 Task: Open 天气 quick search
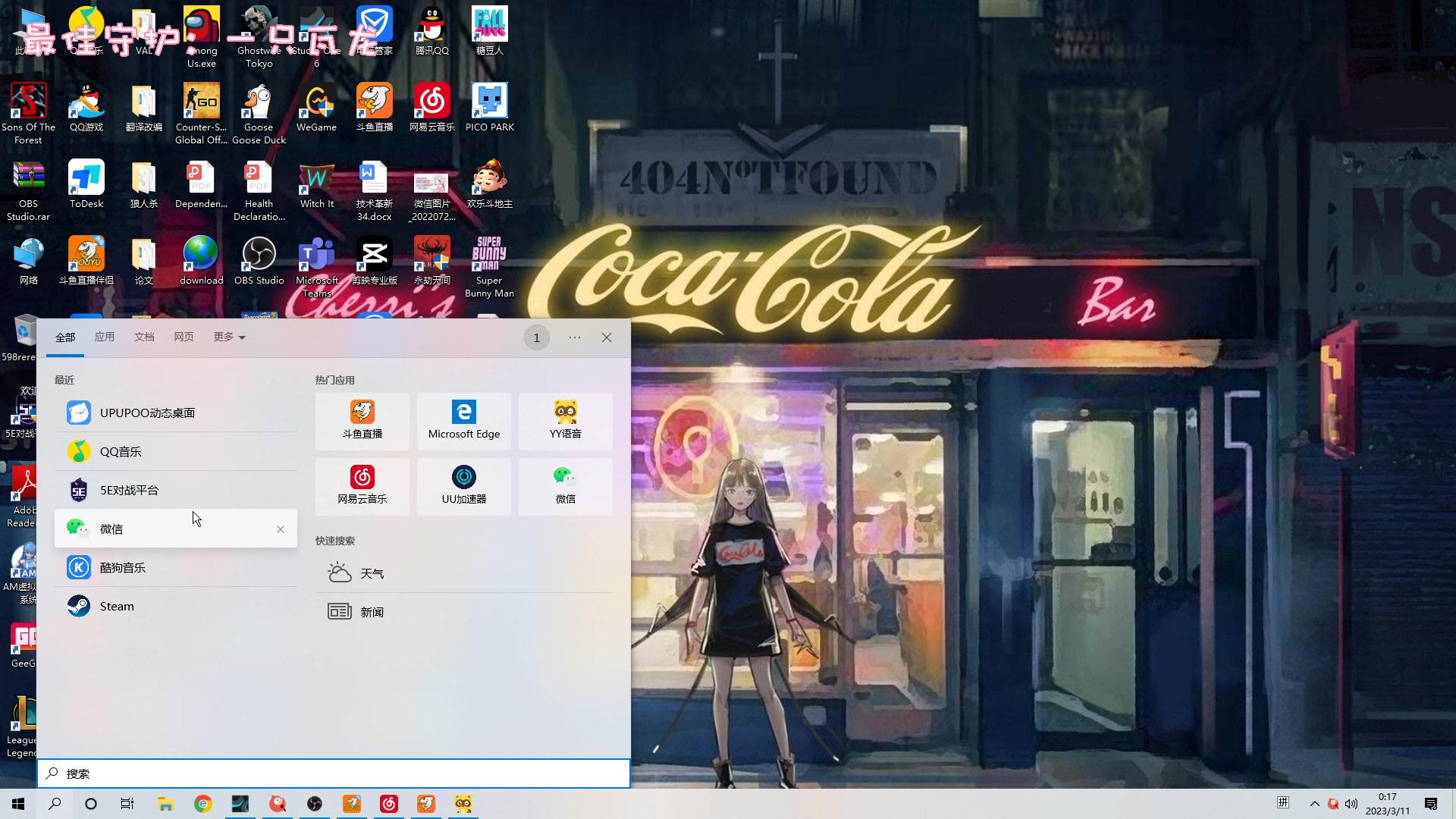tap(372, 573)
